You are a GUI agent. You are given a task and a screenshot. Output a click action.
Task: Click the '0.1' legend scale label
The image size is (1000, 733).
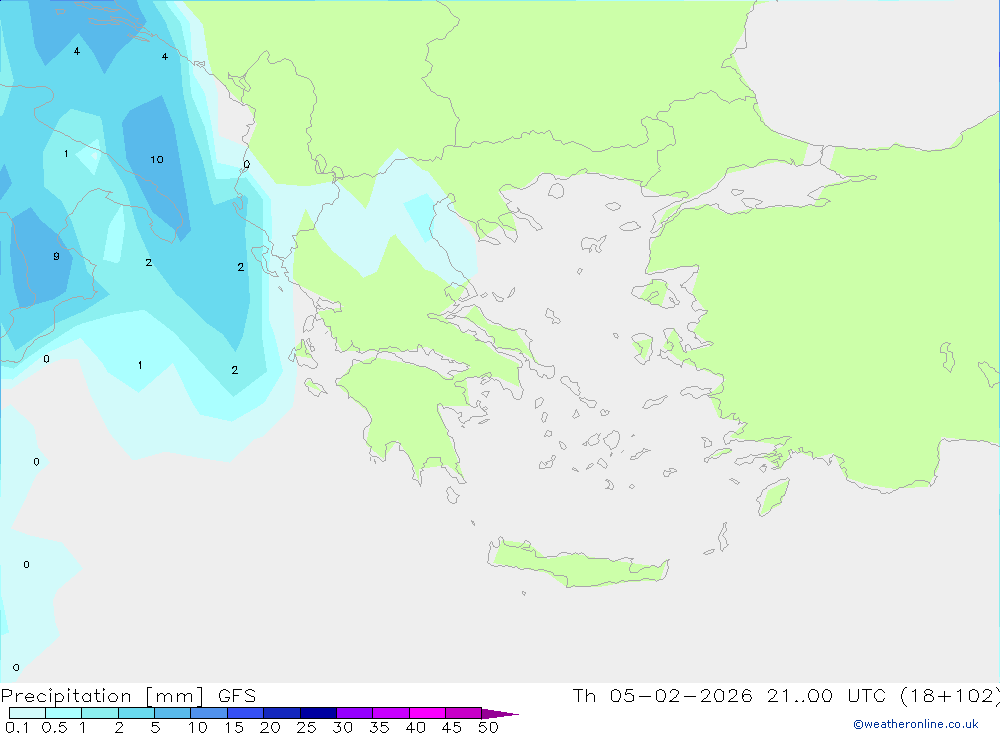17,727
